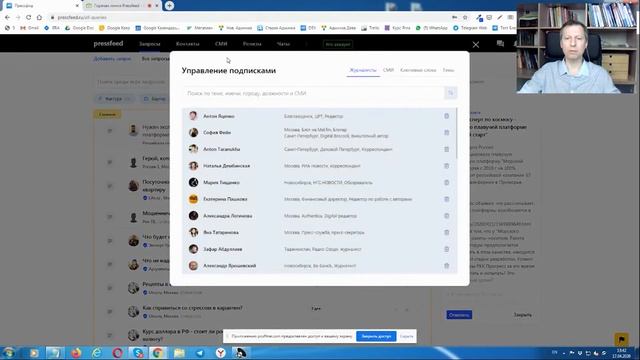640x360 pixels.
Task: Delete subscription to Екатерина Пашкова
Action: click(x=447, y=199)
